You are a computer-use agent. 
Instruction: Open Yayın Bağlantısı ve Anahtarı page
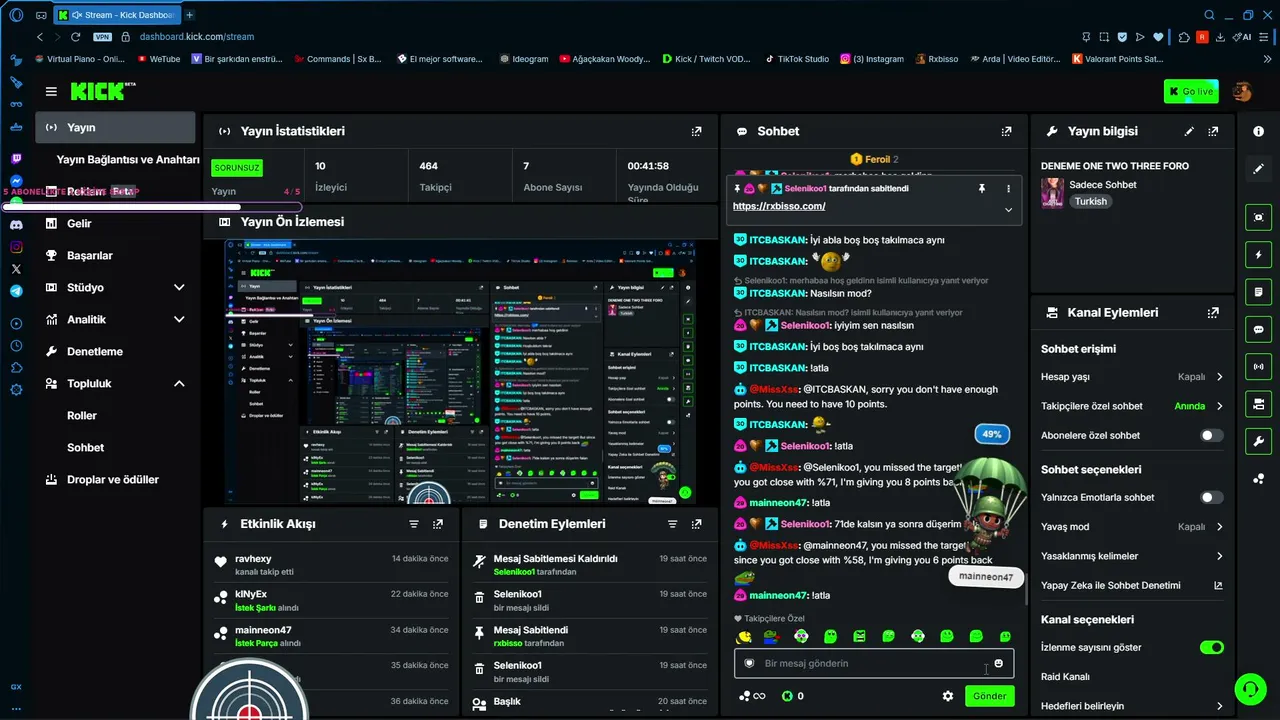click(128, 160)
